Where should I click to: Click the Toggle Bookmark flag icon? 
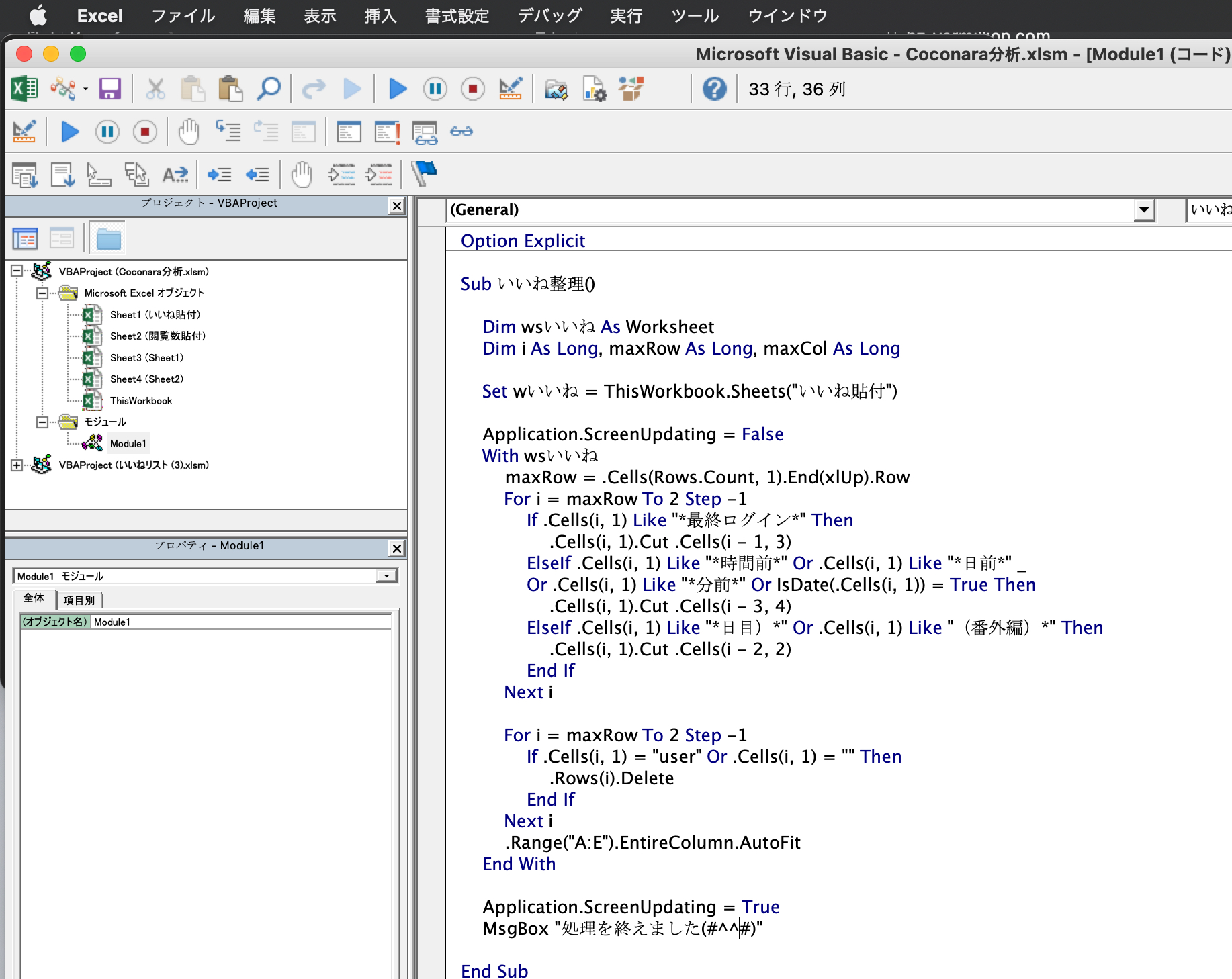[424, 174]
